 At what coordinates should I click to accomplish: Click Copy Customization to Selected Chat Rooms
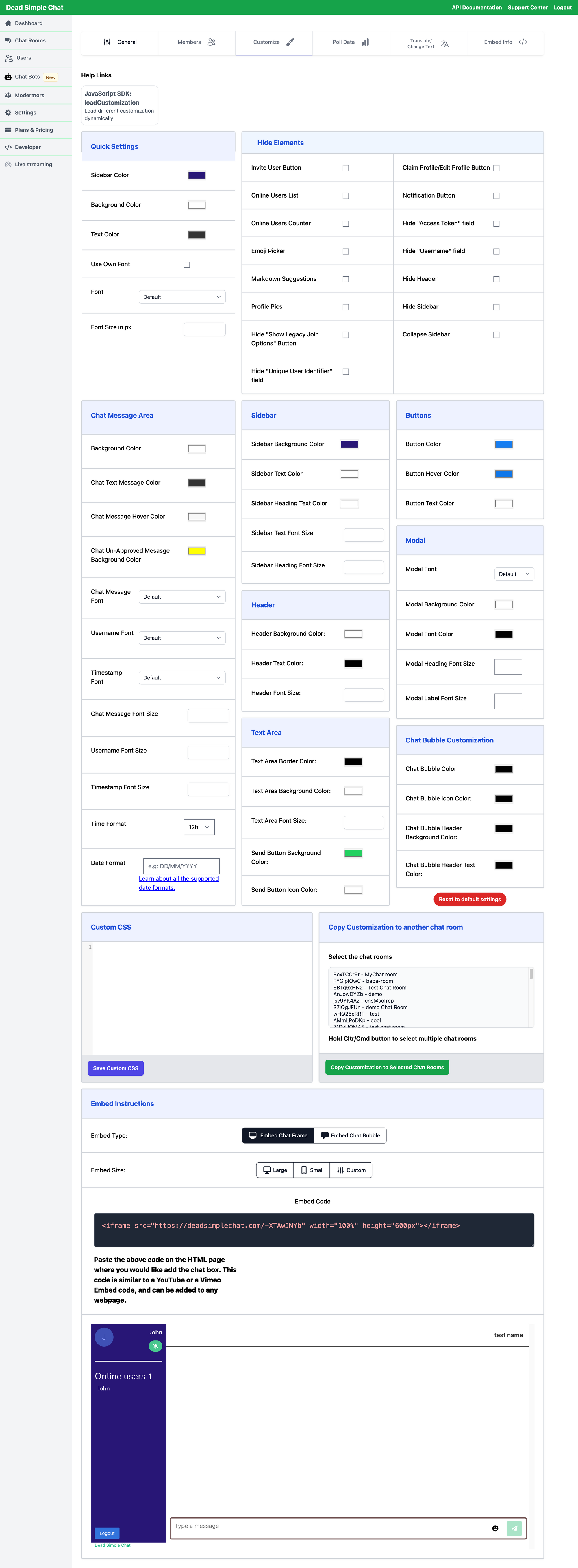tap(387, 1068)
